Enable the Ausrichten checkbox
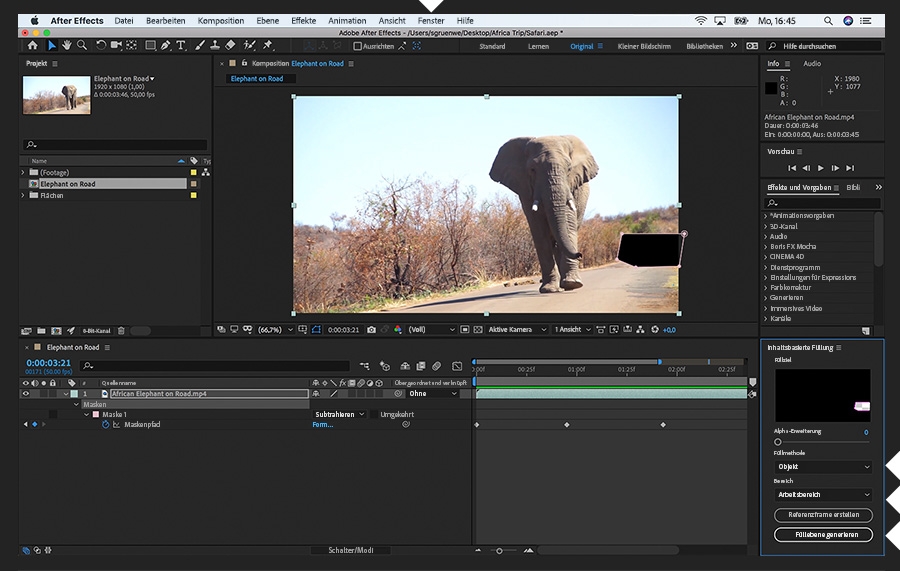 (x=356, y=46)
